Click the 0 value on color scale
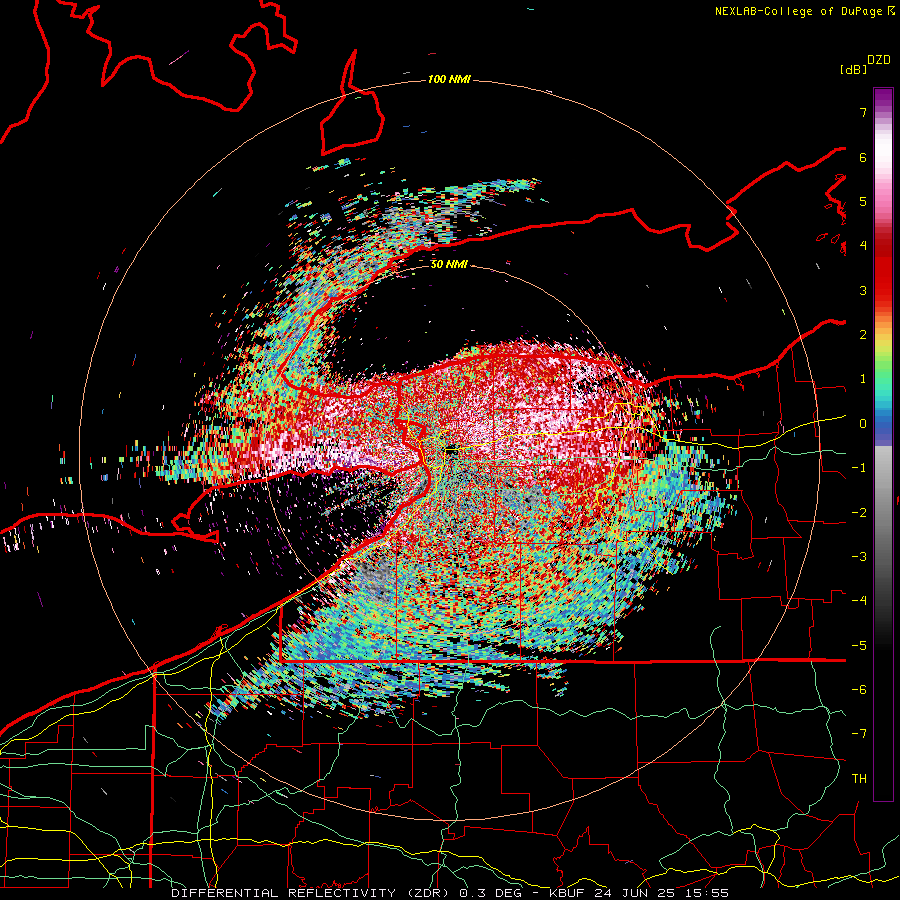Screen dimensions: 900x900 point(863,424)
